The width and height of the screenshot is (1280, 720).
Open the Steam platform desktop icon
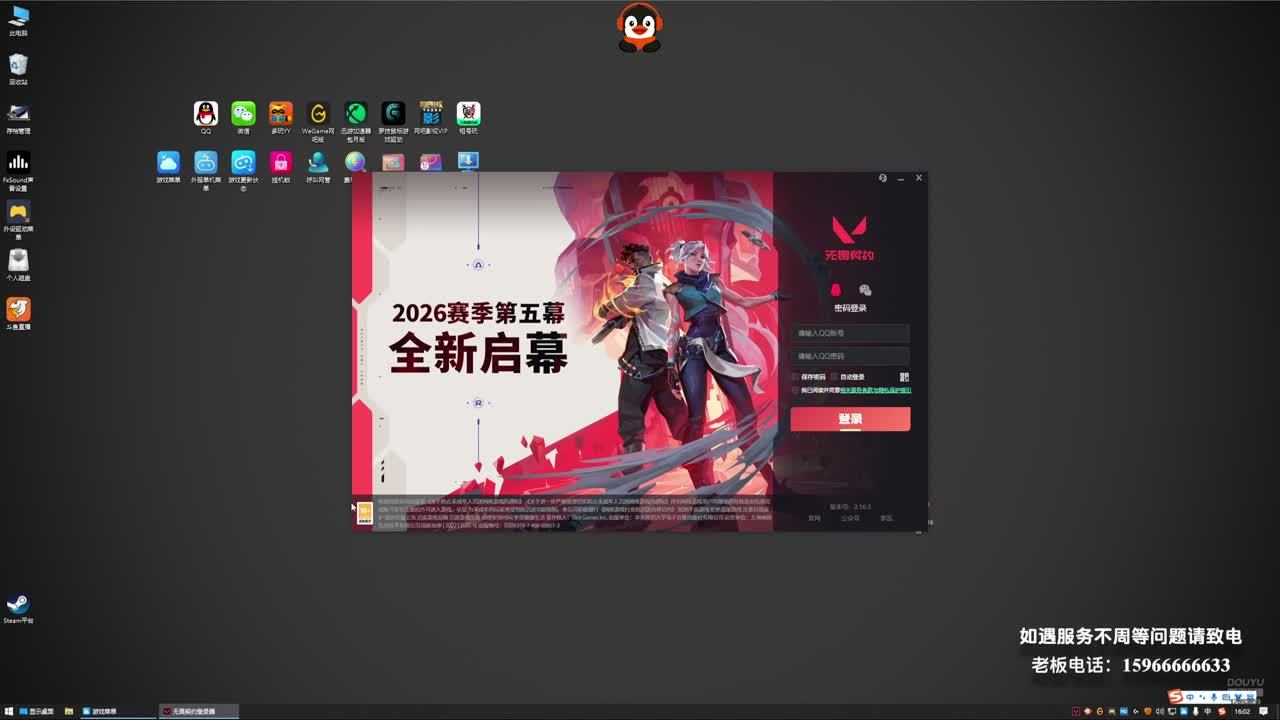[x=18, y=609]
